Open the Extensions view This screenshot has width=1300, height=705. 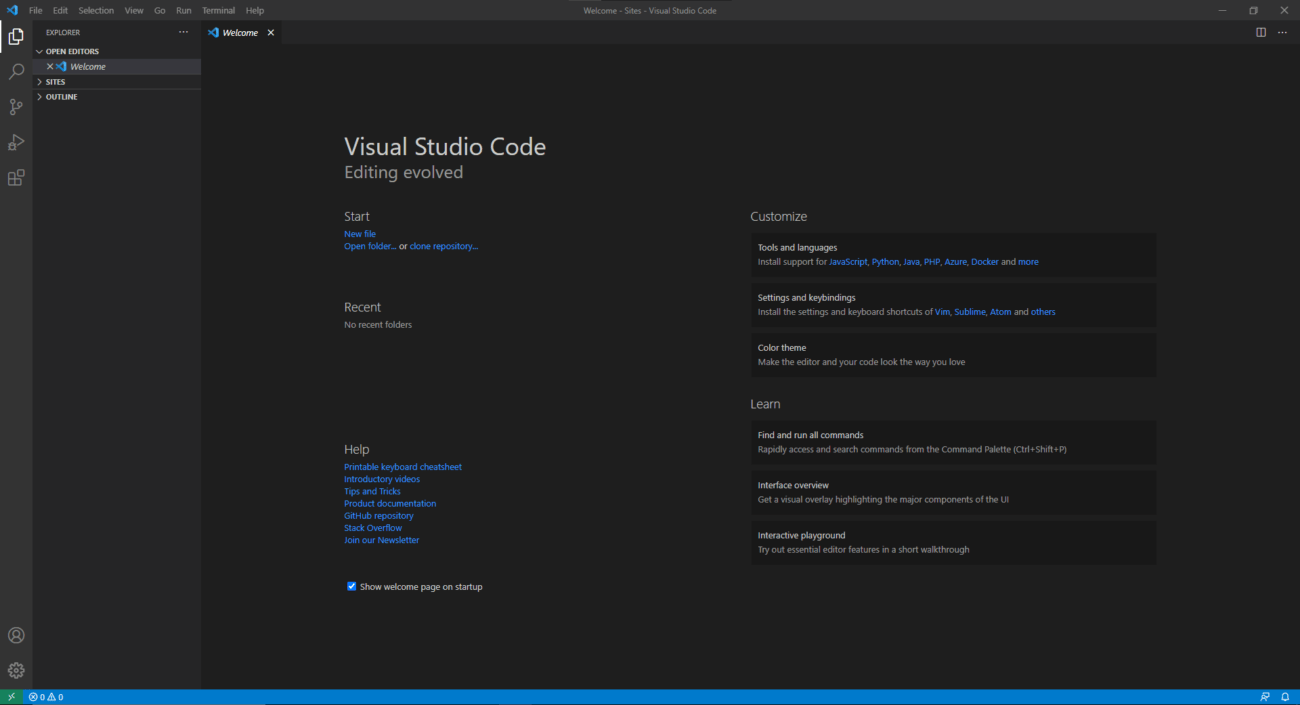tap(16, 177)
